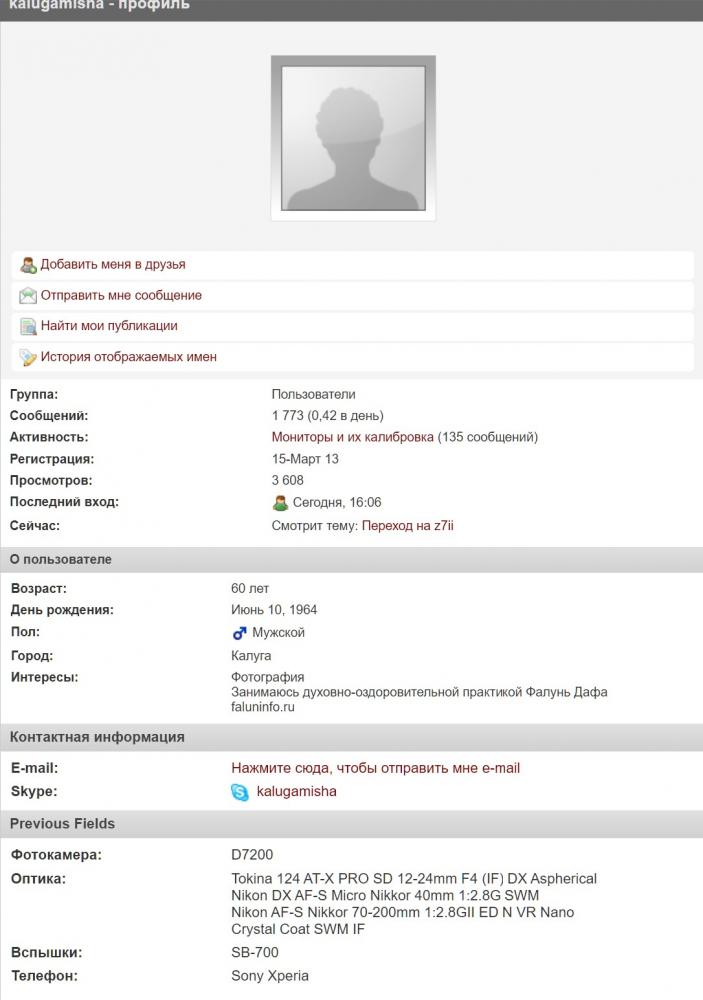
Task: Select the camera value D7200
Action: click(252, 855)
